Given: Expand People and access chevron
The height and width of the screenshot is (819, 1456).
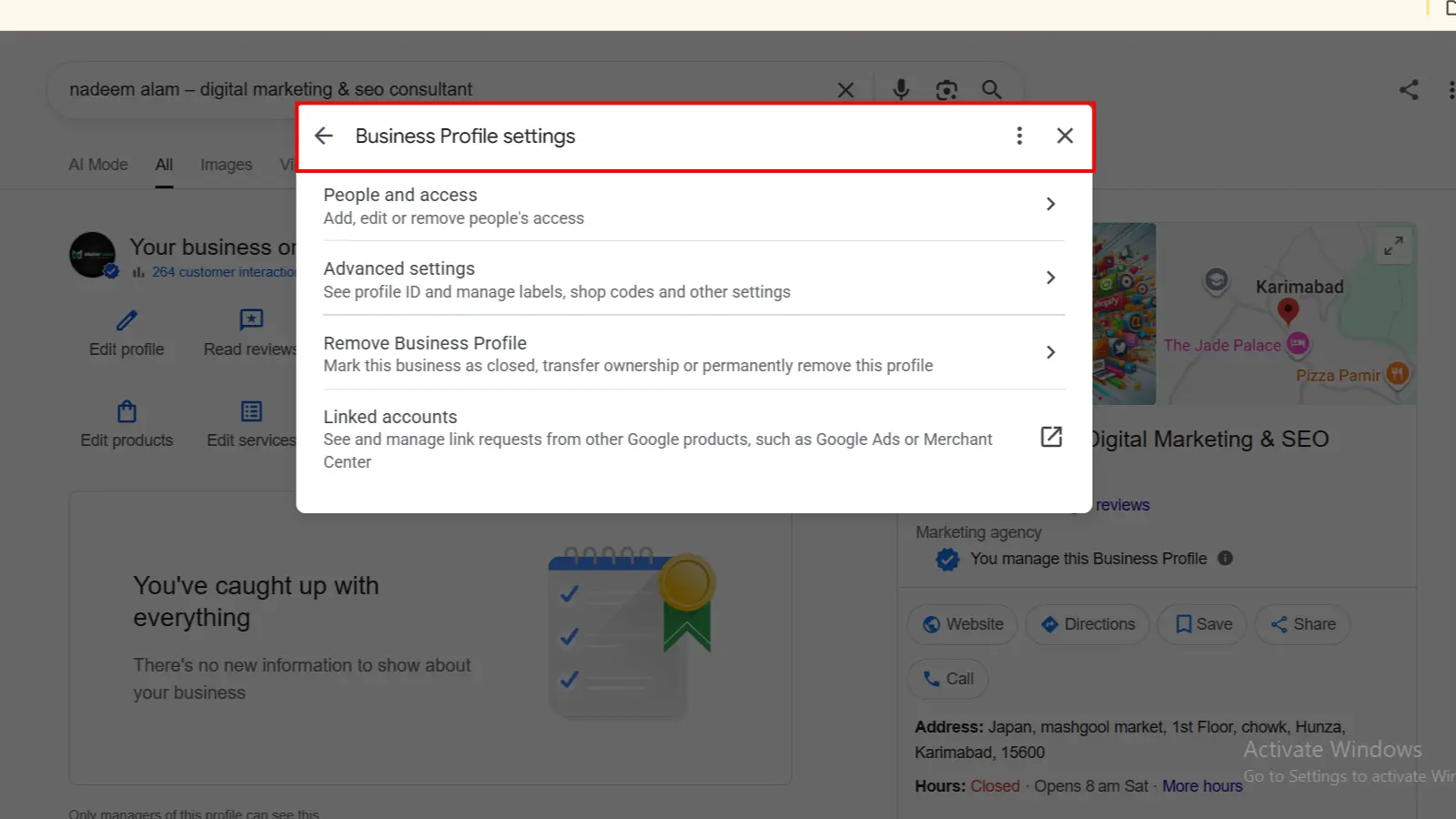Looking at the screenshot, I should point(1050,204).
